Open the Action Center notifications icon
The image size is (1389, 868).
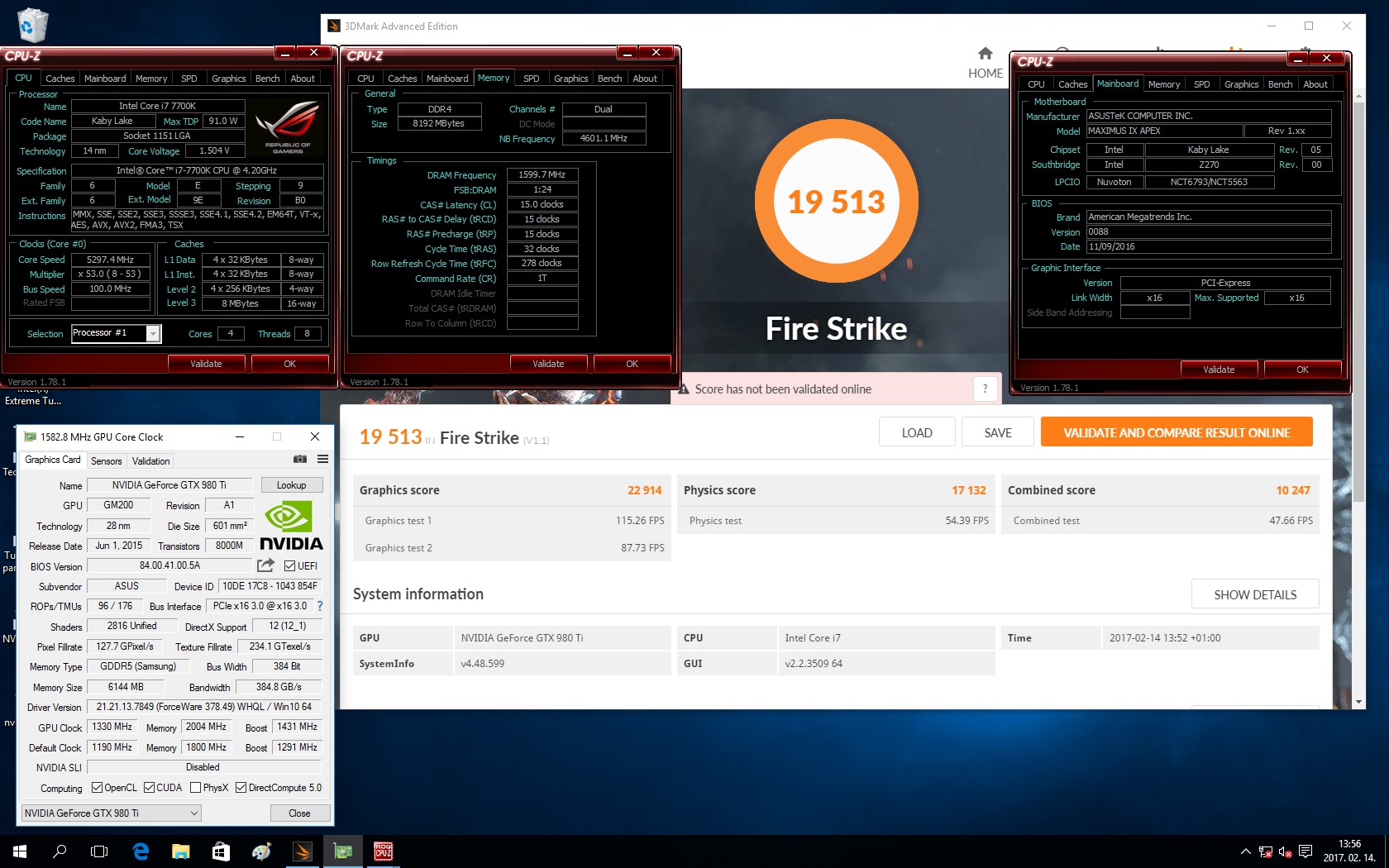click(1305, 851)
